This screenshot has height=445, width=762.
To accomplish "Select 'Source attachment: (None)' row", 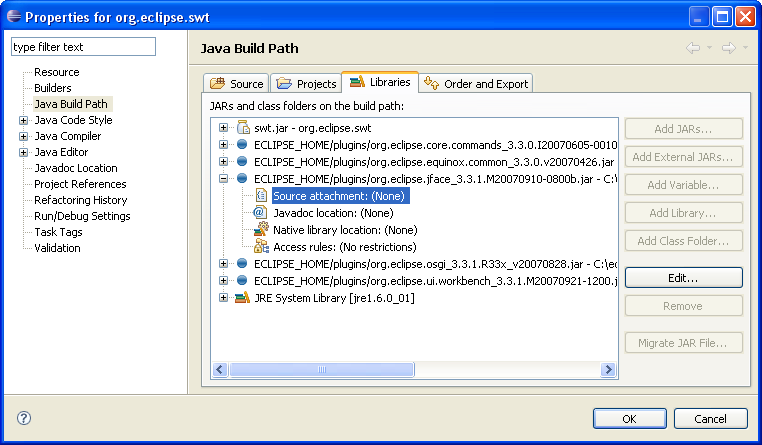I will [x=340, y=196].
